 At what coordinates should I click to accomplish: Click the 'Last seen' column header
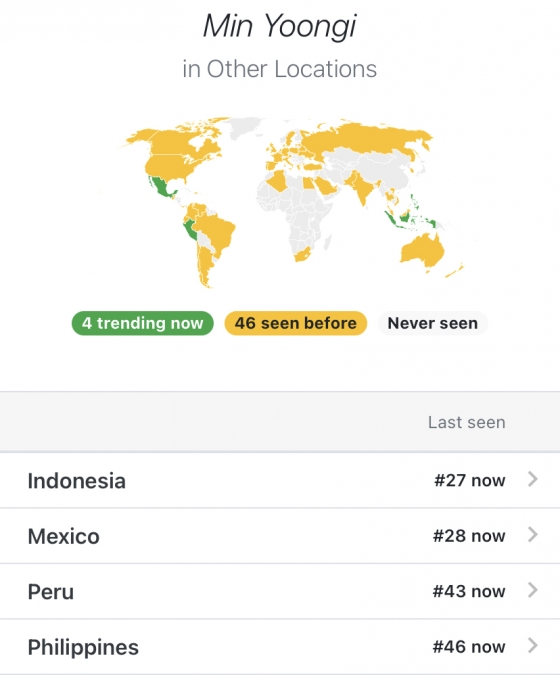point(467,422)
